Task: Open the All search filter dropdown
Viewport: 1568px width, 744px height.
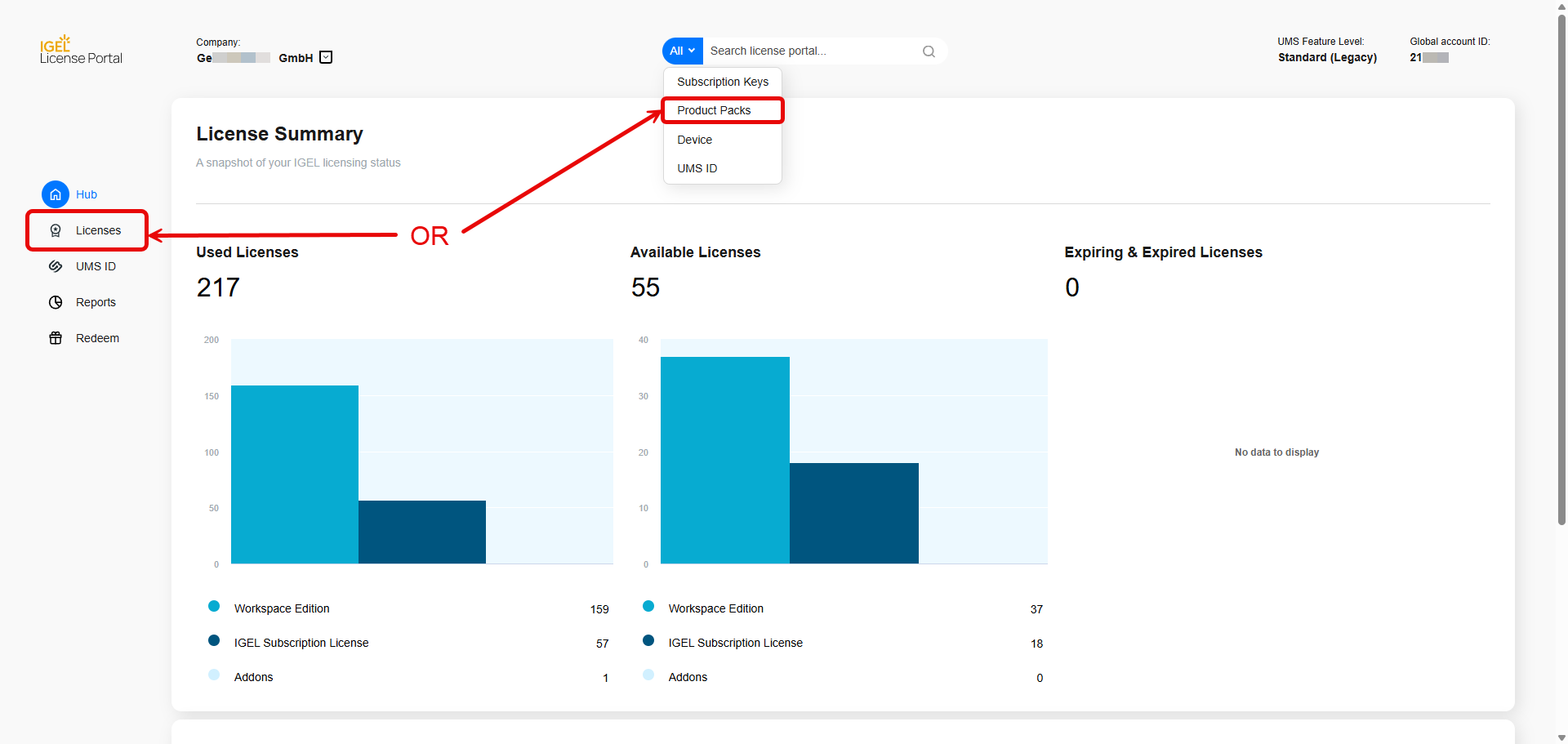Action: (x=682, y=51)
